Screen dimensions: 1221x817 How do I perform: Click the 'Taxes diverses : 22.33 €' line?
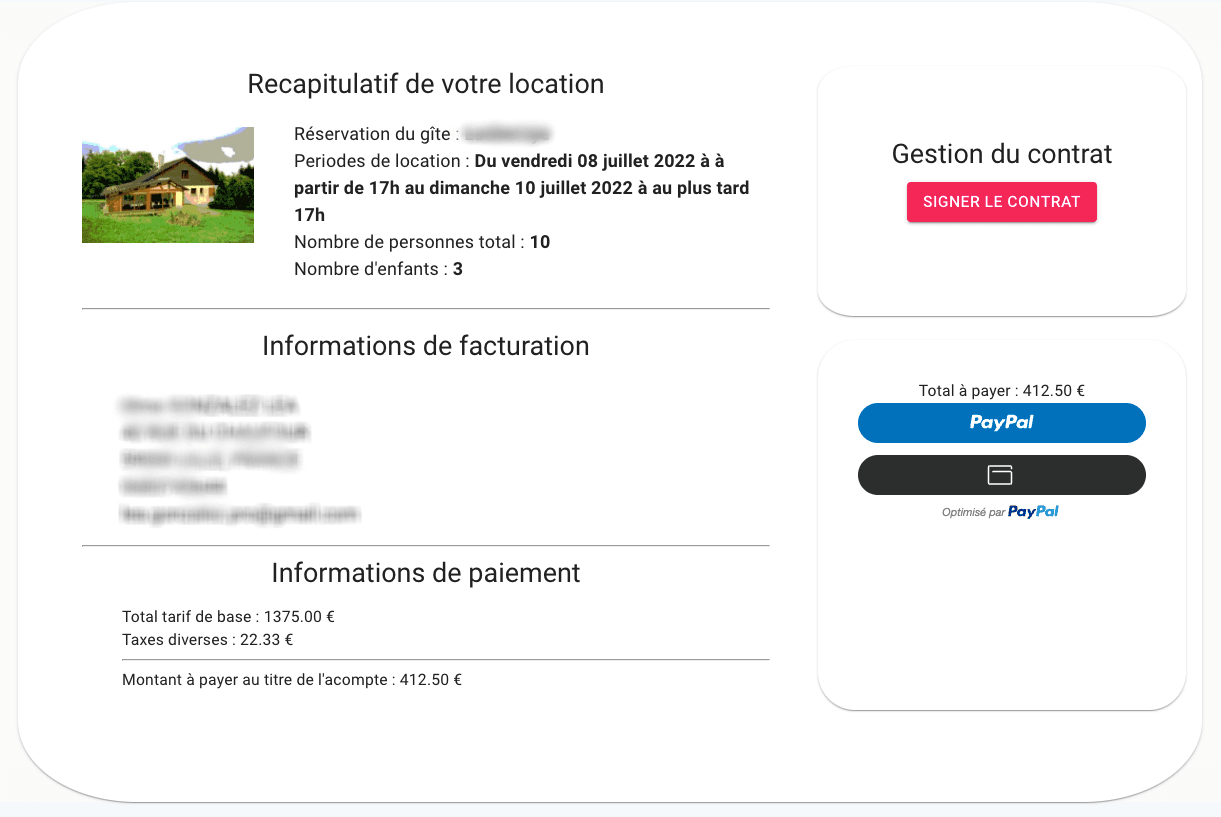(x=207, y=640)
